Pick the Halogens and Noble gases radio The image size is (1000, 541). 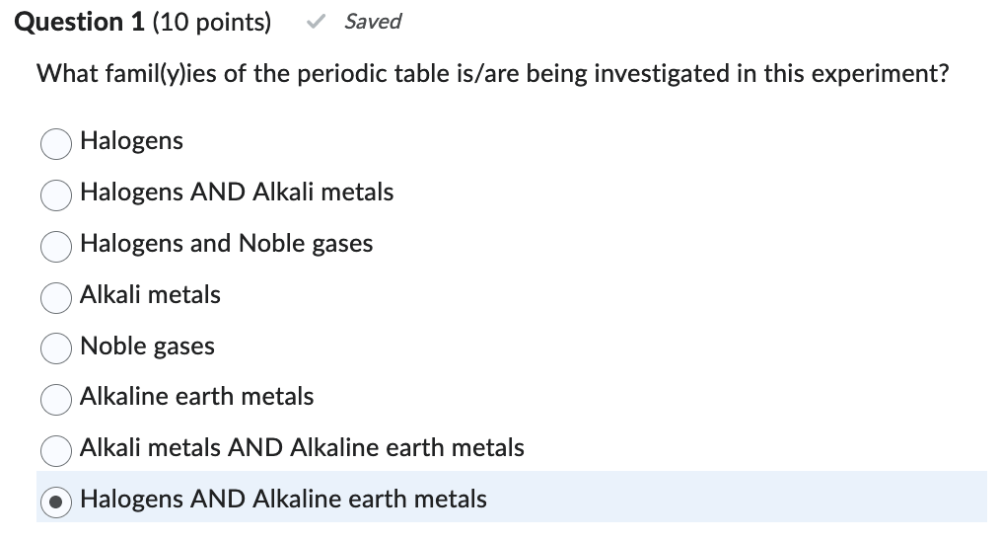click(x=56, y=245)
